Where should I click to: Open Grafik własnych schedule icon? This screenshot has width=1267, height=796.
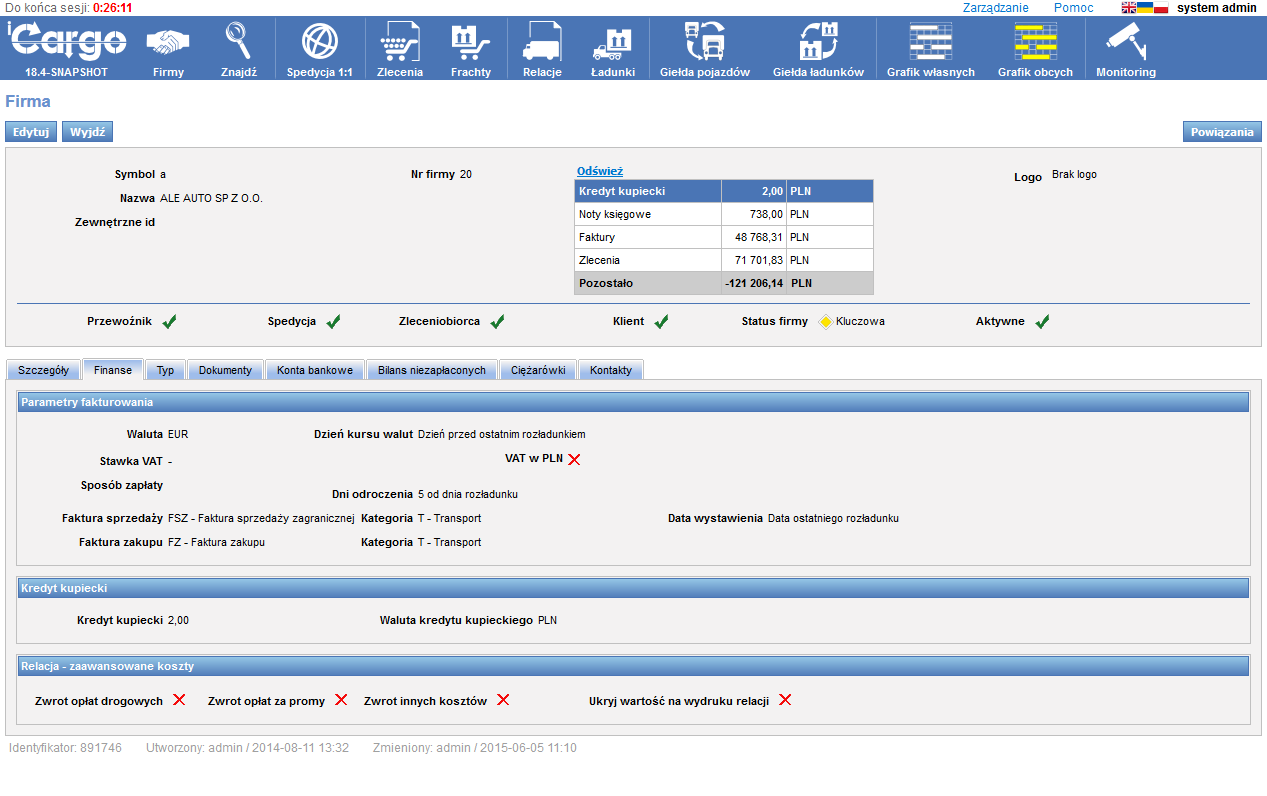coord(930,42)
